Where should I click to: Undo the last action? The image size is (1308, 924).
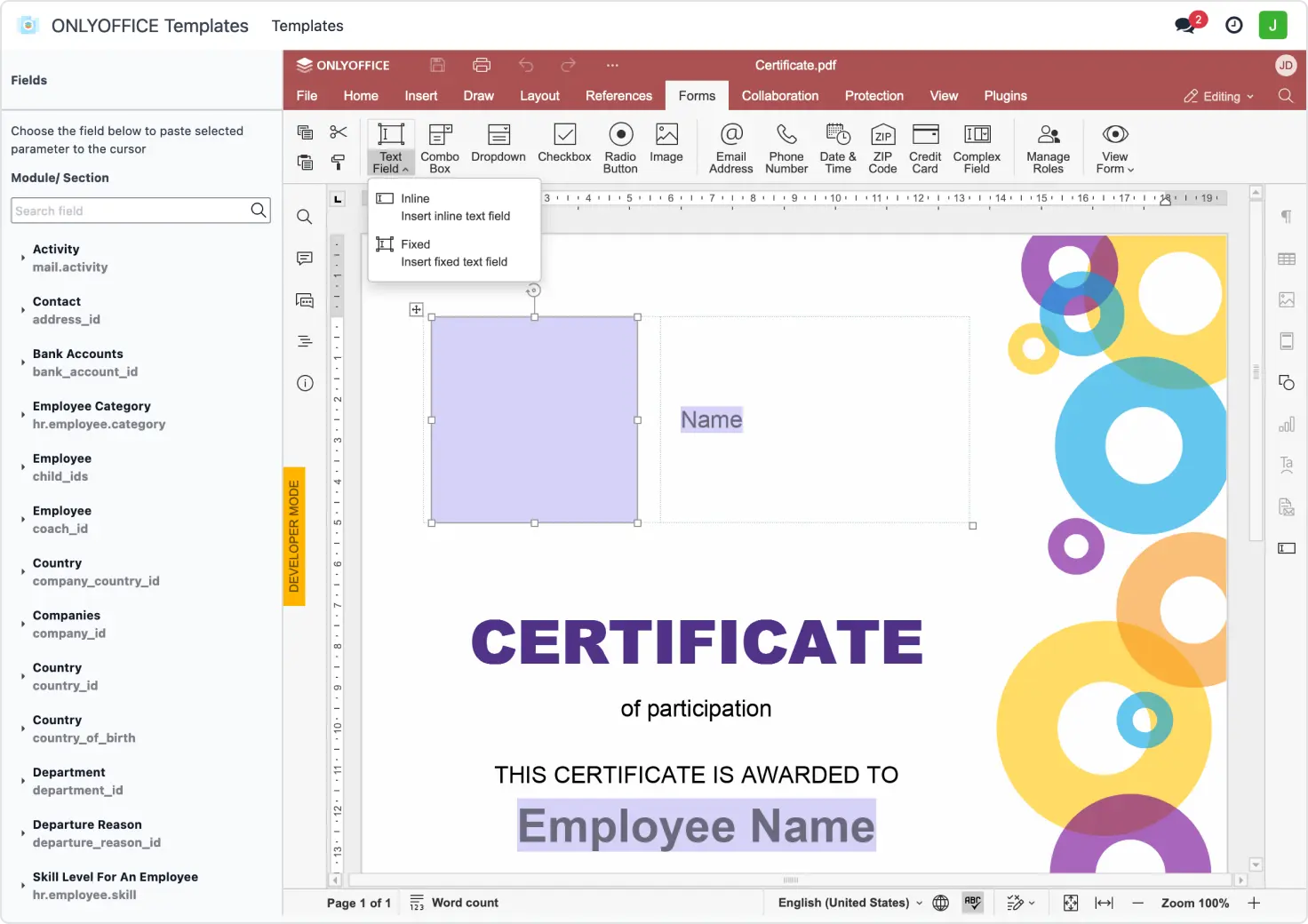tap(526, 65)
